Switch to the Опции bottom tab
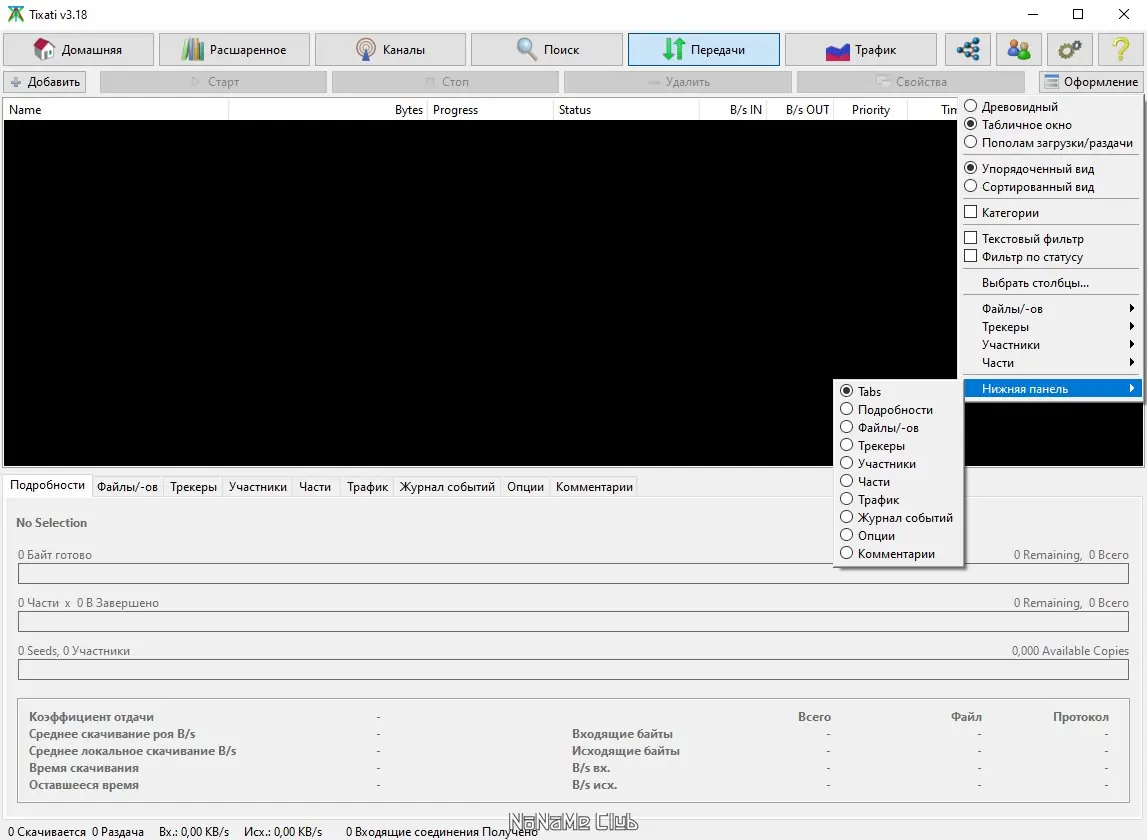The width and height of the screenshot is (1147, 840). coord(525,487)
